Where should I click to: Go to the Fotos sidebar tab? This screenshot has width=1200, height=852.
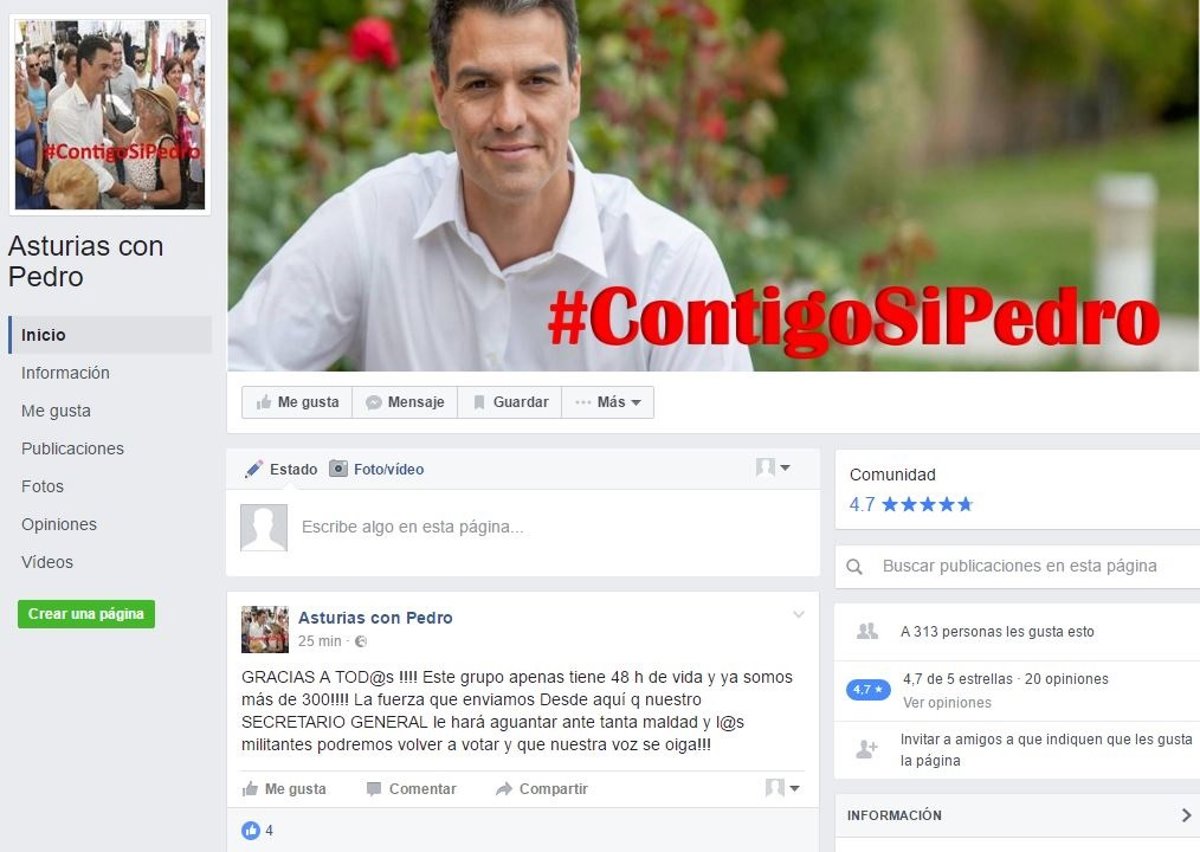pos(42,487)
